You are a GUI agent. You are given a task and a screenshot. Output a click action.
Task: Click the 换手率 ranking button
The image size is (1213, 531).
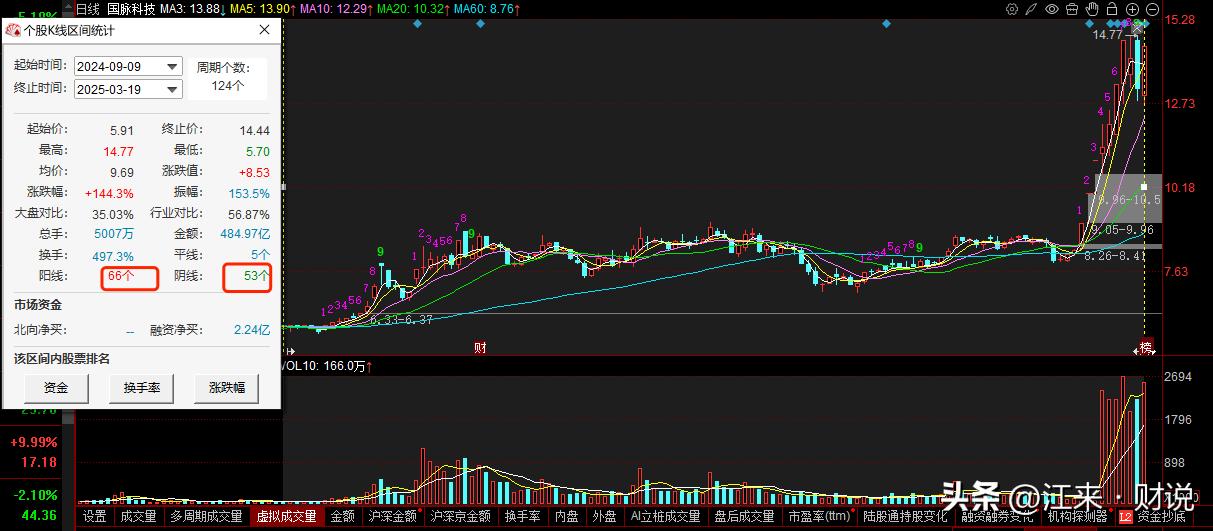(142, 388)
